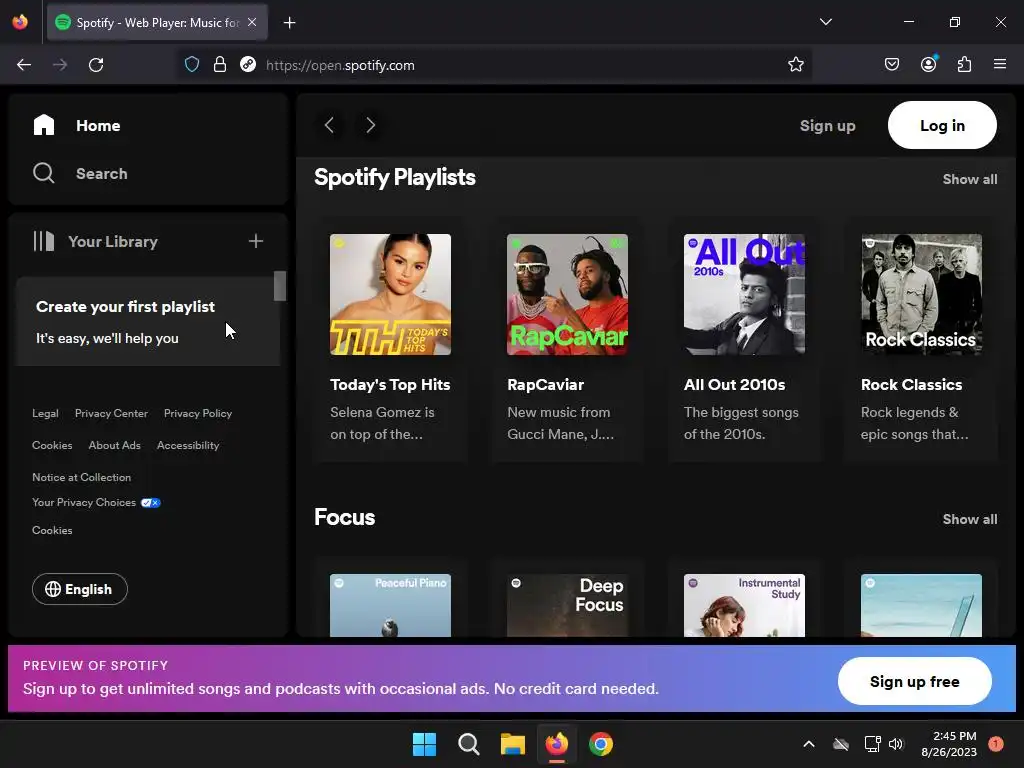Open the Your Privacy Choices toggle link
Screen dimensions: 1024x768
pyautogui.click(x=97, y=502)
